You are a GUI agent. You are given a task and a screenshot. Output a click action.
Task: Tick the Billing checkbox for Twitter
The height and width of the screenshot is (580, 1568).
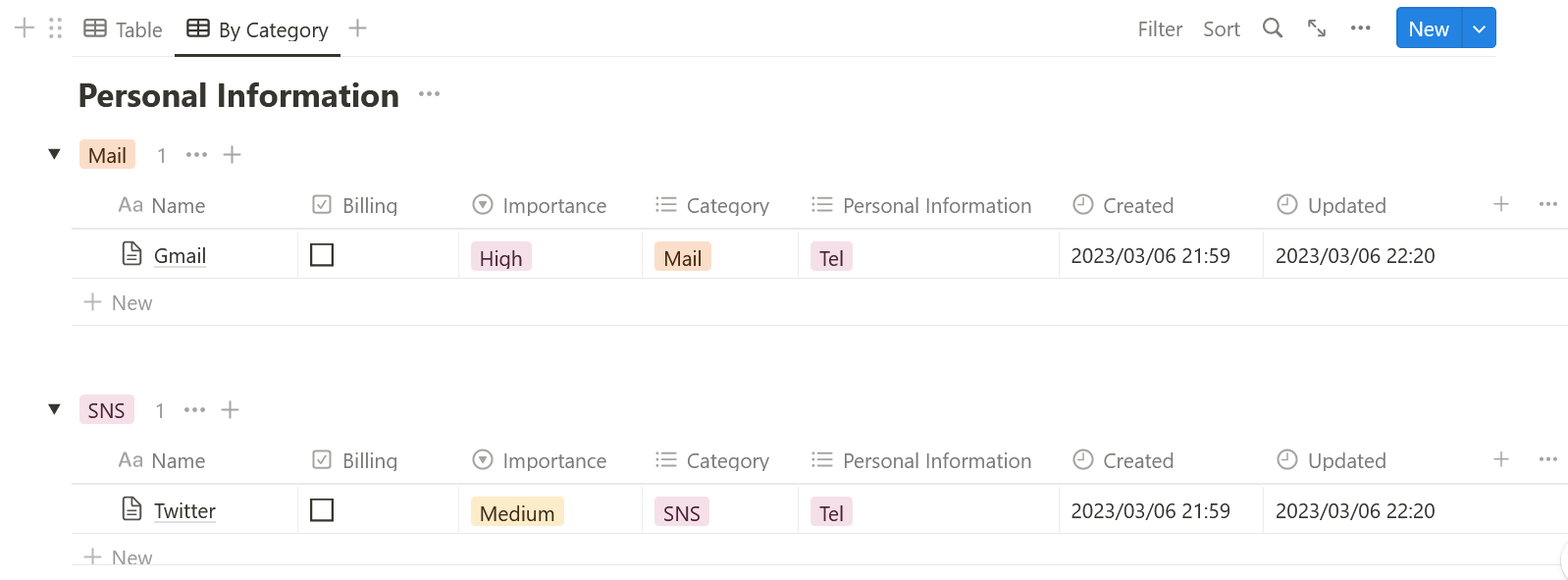322,510
